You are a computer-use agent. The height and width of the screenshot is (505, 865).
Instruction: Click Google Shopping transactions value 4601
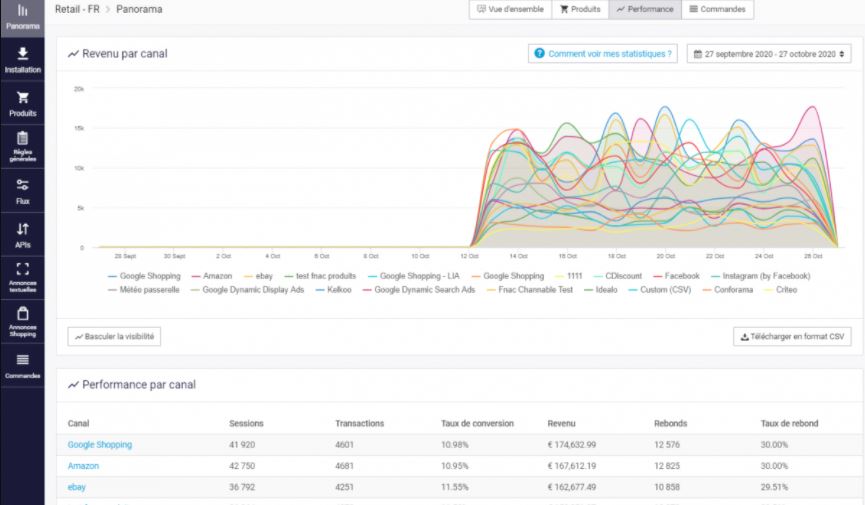344,445
